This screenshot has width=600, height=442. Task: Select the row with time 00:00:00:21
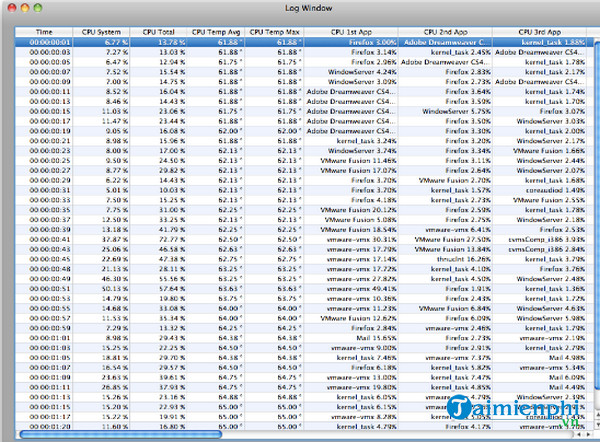tap(304, 141)
